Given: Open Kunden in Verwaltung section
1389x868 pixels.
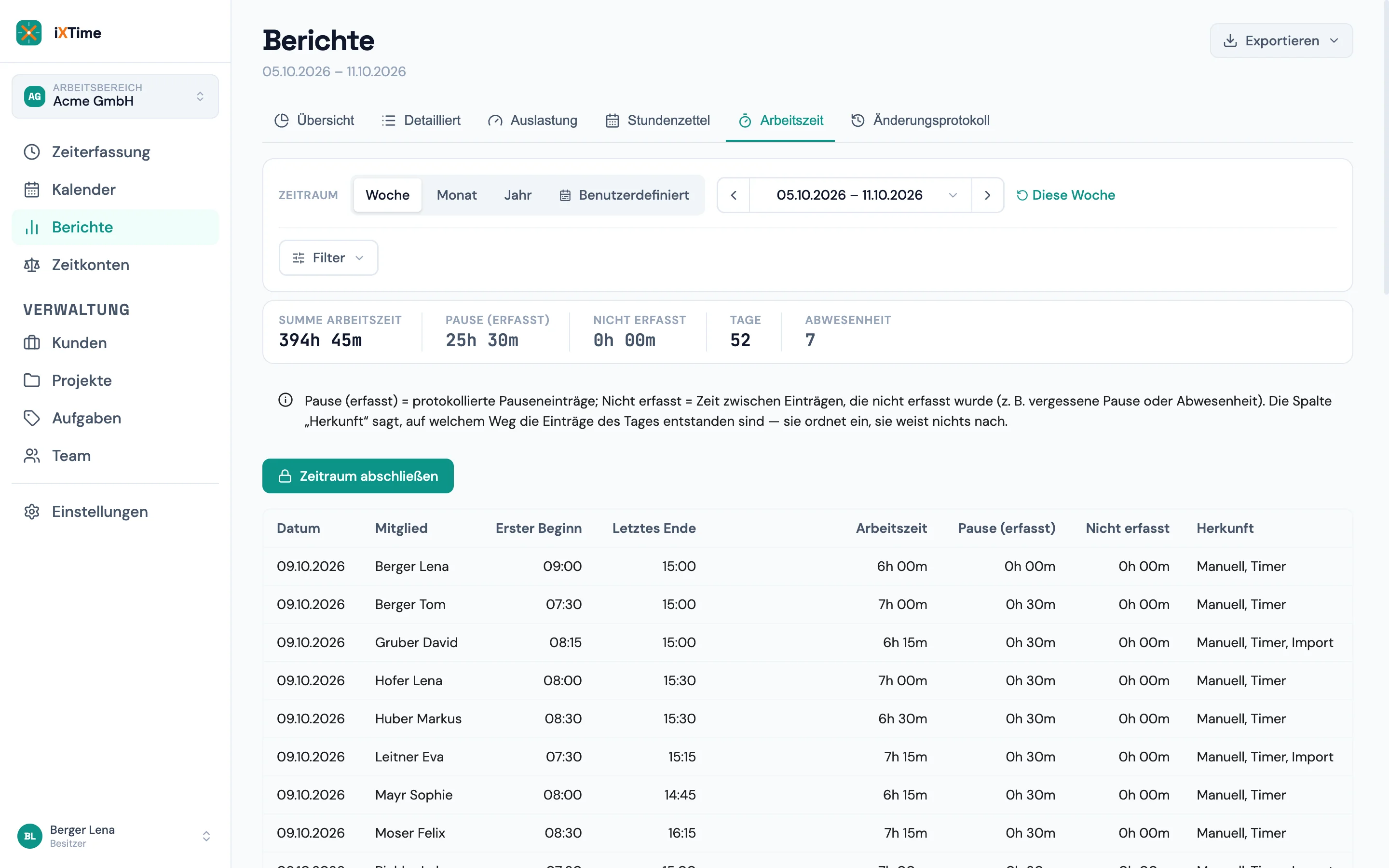Looking at the screenshot, I should click(x=115, y=343).
